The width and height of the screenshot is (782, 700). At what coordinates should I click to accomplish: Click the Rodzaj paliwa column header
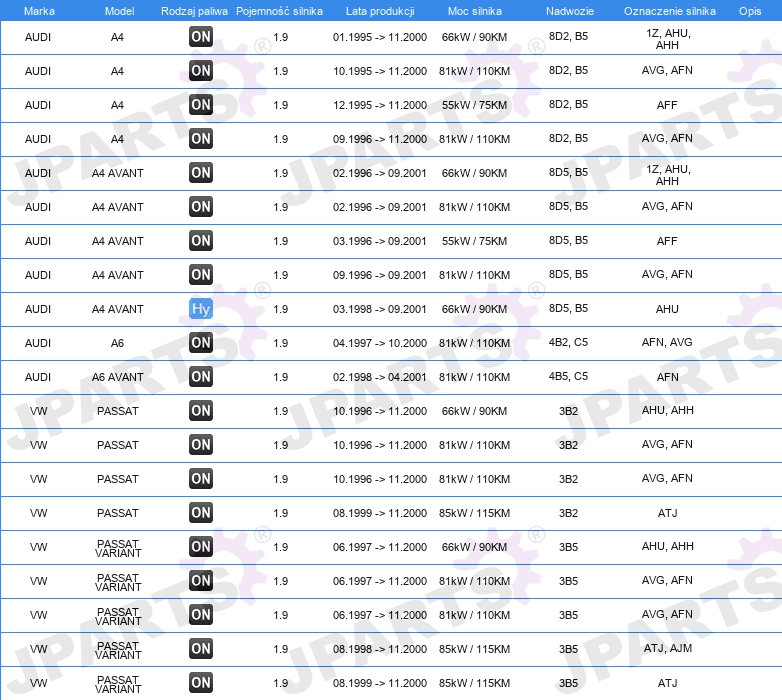coord(195,11)
